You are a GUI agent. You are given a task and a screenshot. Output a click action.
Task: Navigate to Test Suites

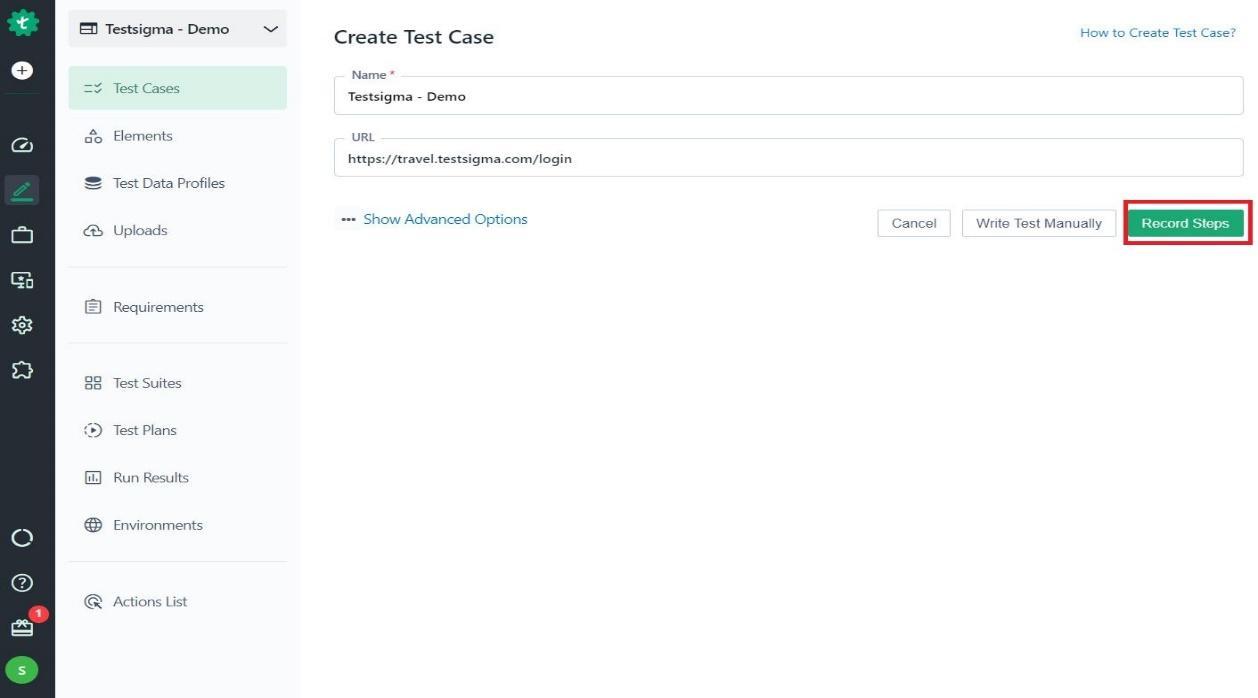tap(147, 383)
